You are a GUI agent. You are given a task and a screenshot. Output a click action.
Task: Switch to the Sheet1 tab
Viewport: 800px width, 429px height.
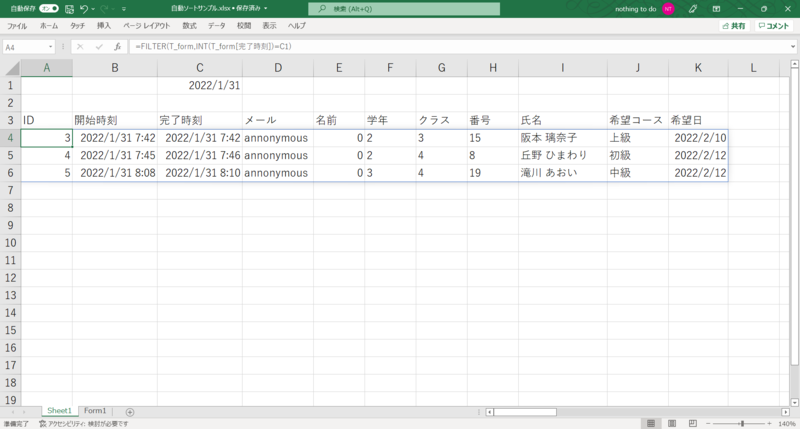59,411
